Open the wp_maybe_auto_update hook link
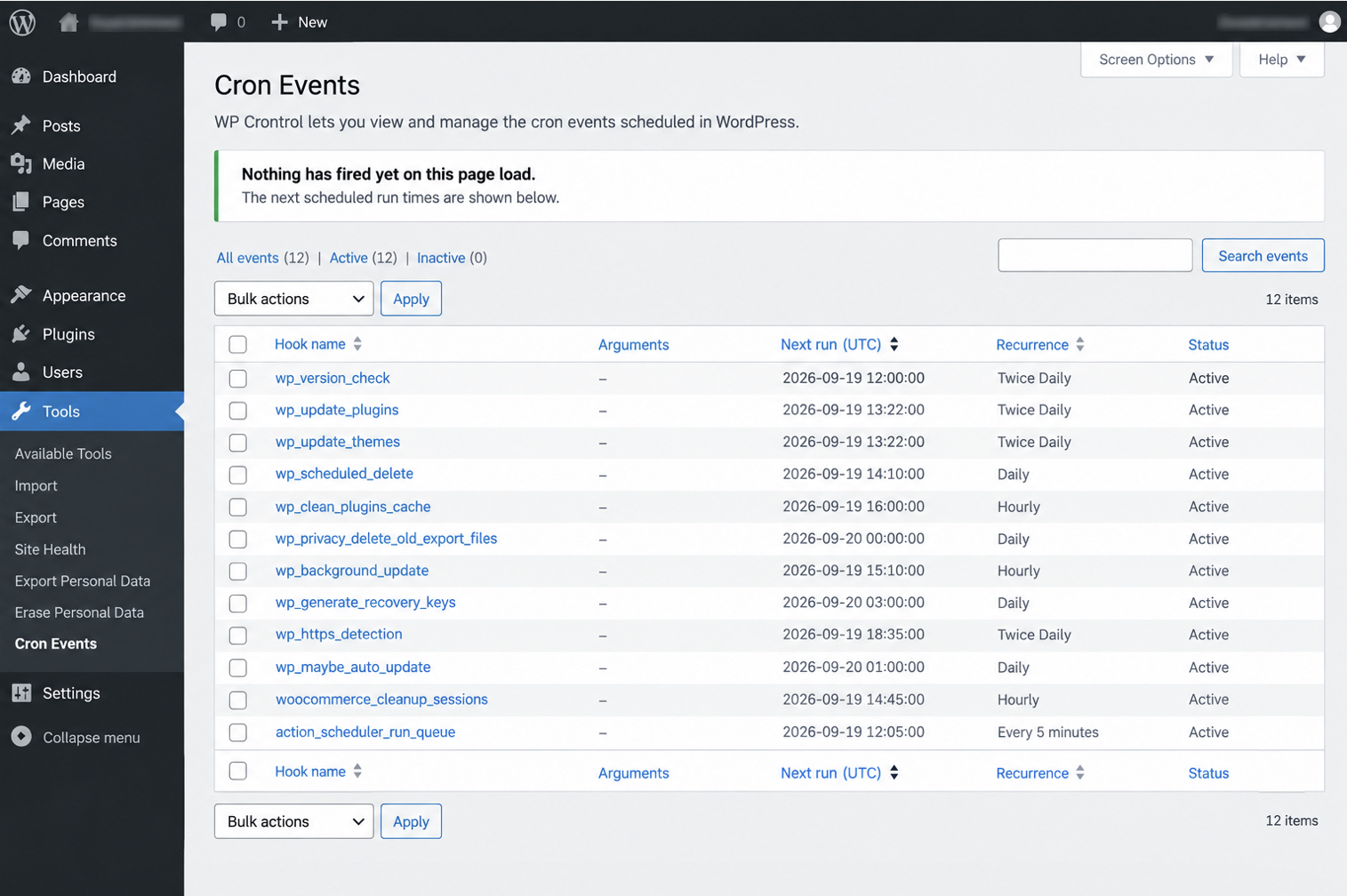Screen dimensions: 1347x896 pyautogui.click(x=353, y=667)
